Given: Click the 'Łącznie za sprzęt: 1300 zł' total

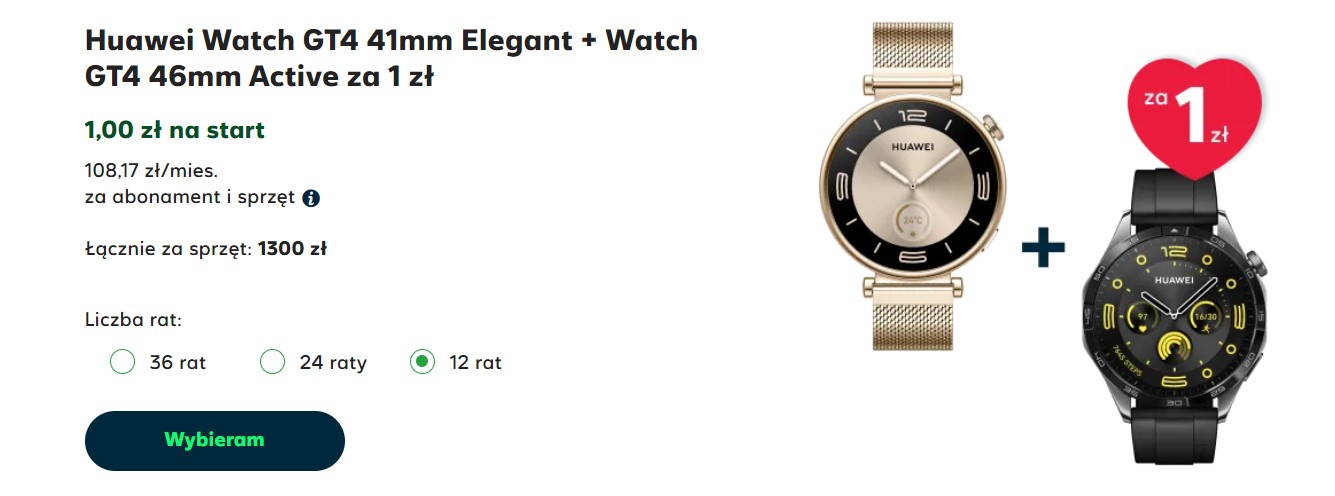Looking at the screenshot, I should (206, 249).
